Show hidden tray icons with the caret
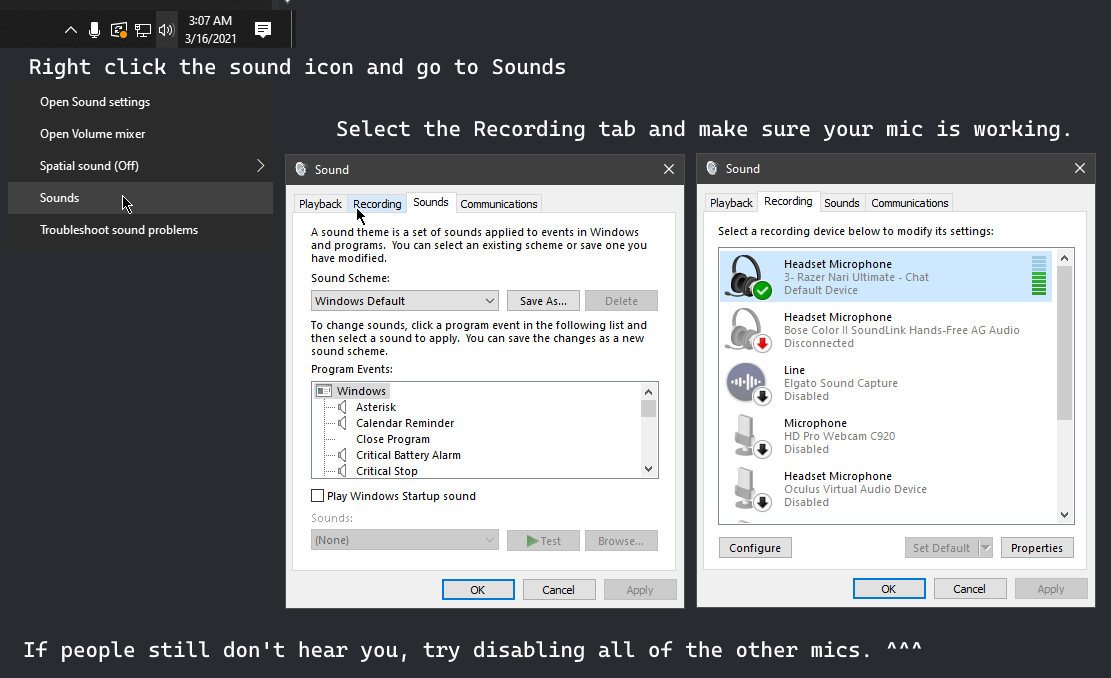The height and width of the screenshot is (678, 1111). pyautogui.click(x=70, y=30)
